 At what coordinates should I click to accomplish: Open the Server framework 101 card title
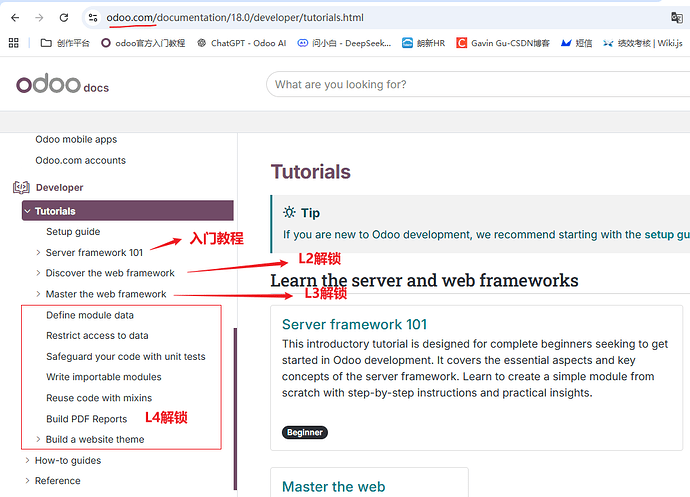pyautogui.click(x=355, y=324)
